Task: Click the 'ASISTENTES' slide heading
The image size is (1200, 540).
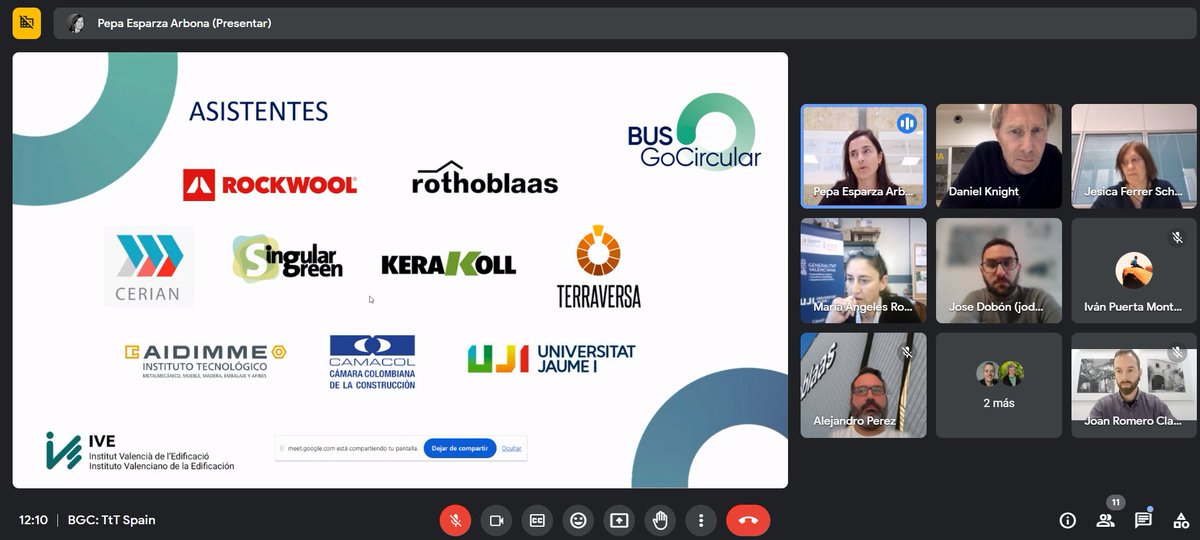Action: coord(259,111)
